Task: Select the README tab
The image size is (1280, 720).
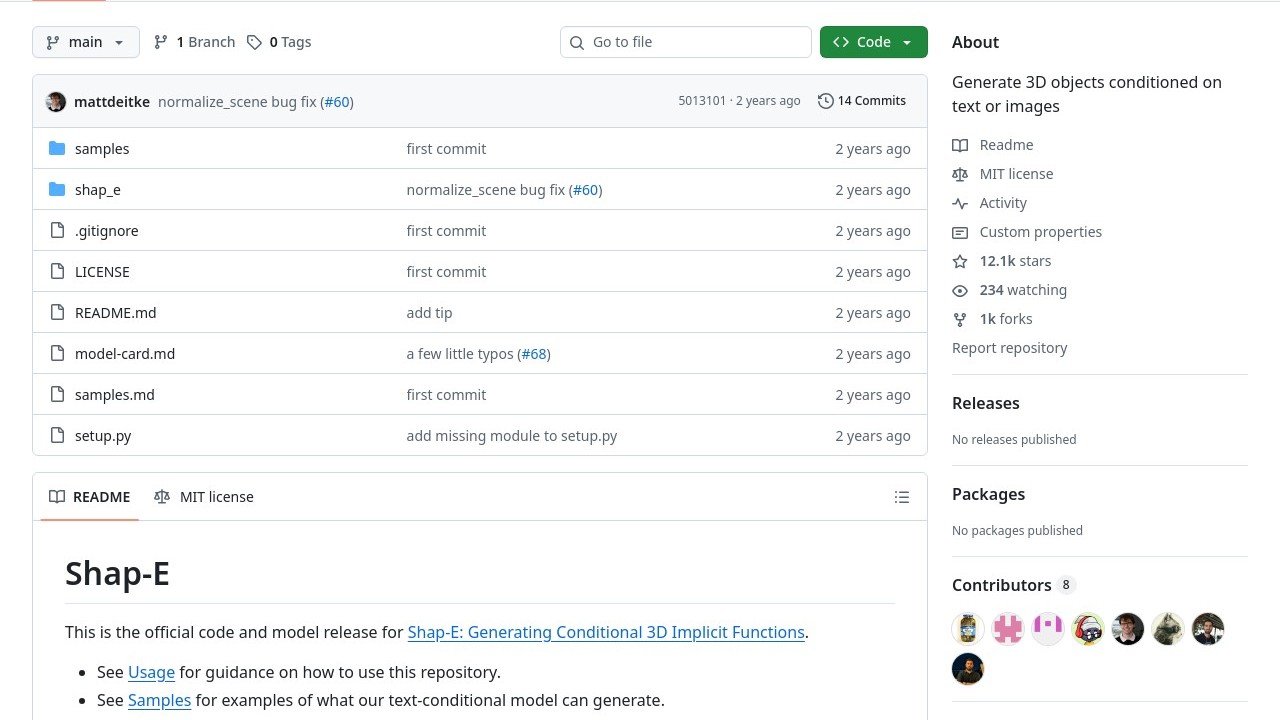Action: coord(90,497)
